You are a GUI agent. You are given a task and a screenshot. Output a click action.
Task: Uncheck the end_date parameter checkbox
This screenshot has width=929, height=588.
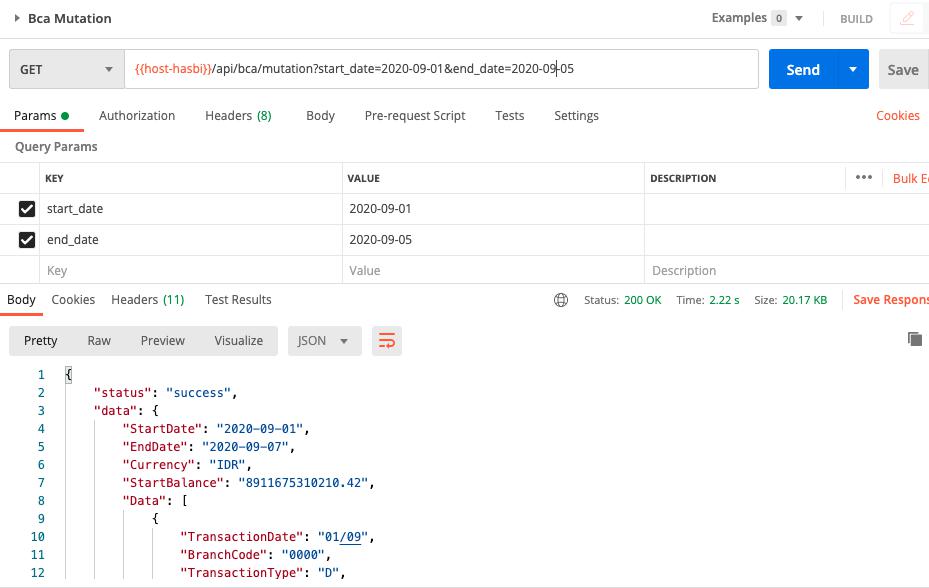(x=27, y=239)
